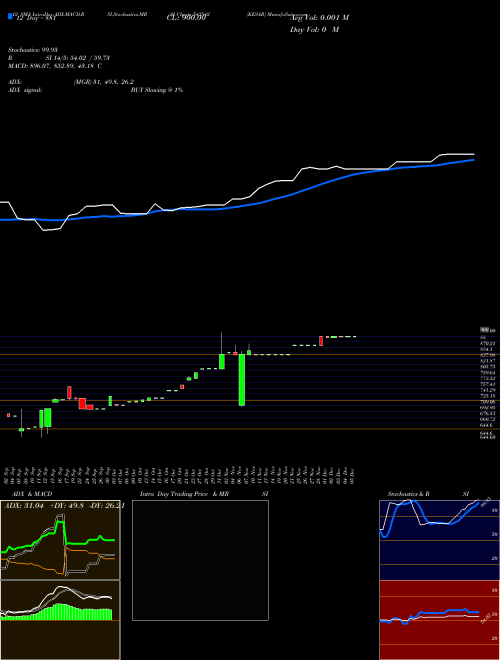This screenshot has height=660, width=500.
Task: Click the '709.06' price axis label
Action: click(x=488, y=402)
